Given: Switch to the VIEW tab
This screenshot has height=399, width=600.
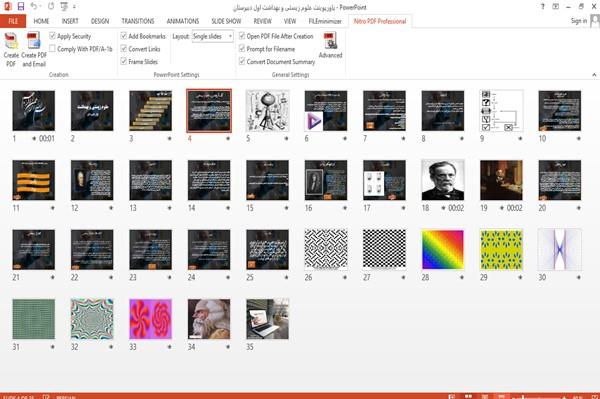Looking at the screenshot, I should tap(290, 21).
